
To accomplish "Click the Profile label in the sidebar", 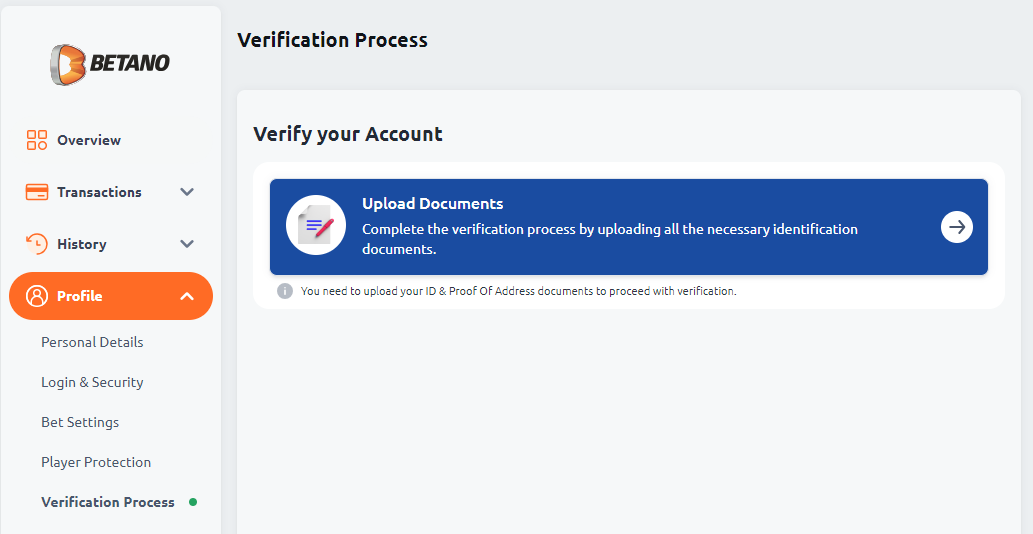I will (80, 296).
